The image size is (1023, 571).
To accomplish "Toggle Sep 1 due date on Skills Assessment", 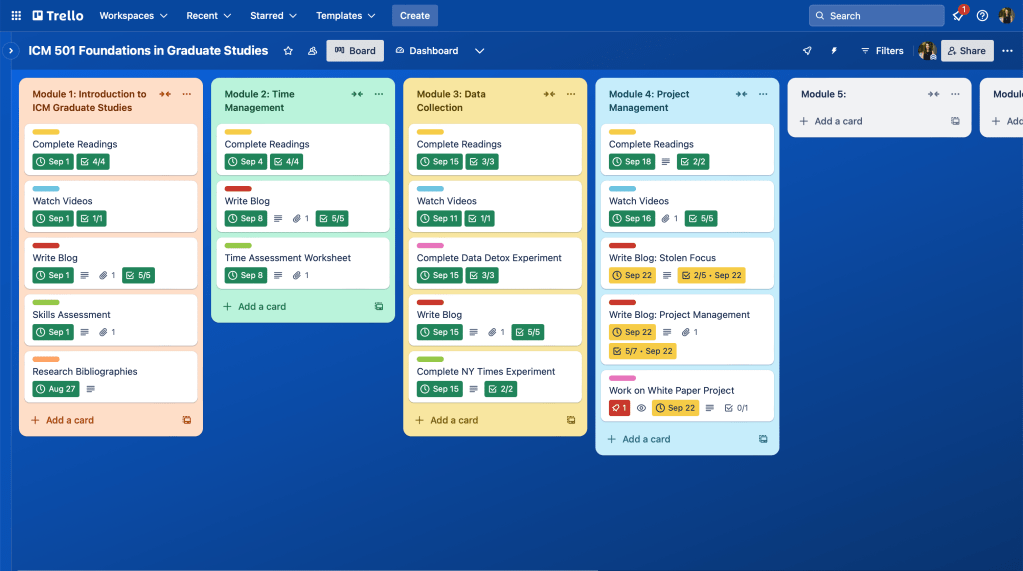I will 53,332.
